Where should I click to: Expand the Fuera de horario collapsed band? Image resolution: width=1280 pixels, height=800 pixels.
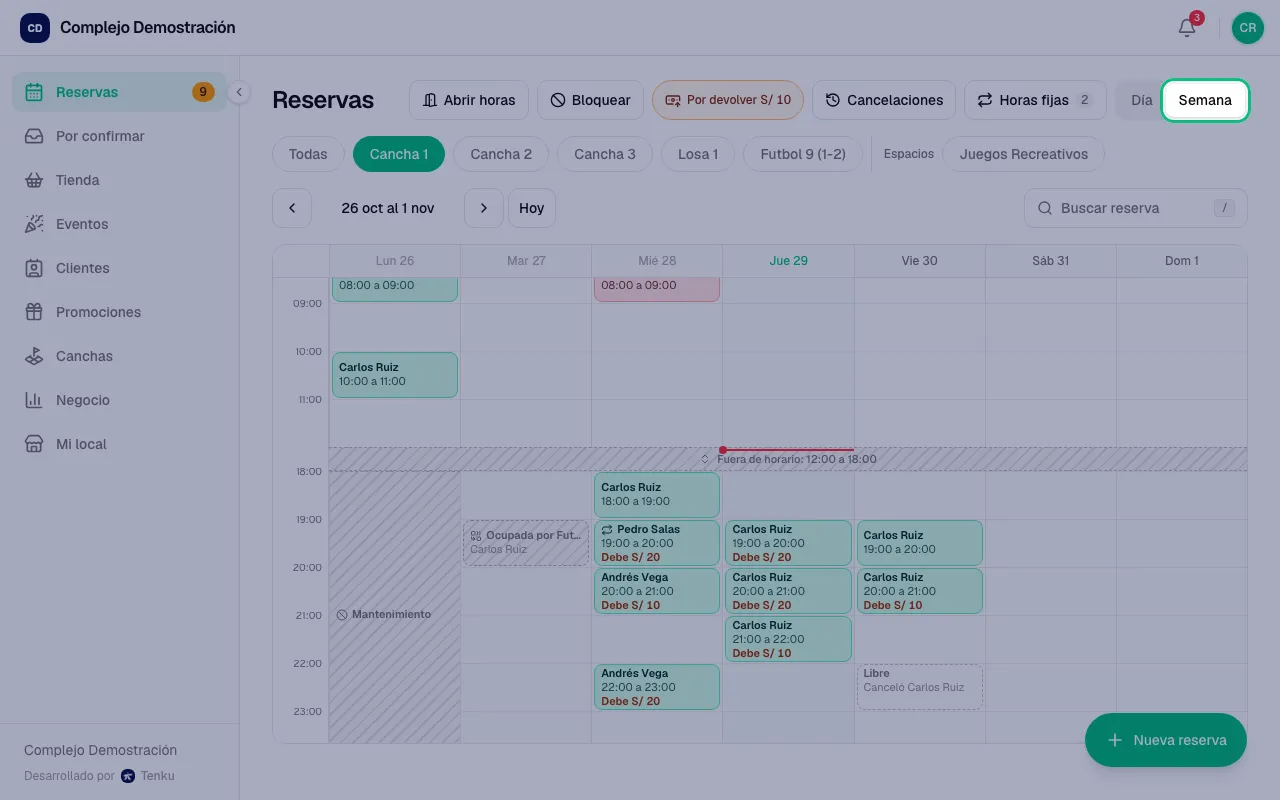[x=788, y=459]
